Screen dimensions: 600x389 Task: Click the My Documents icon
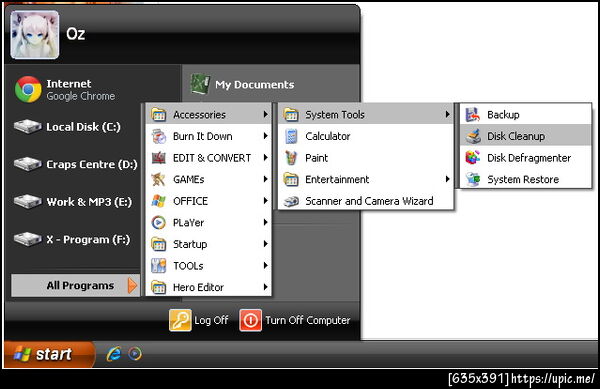click(x=200, y=84)
